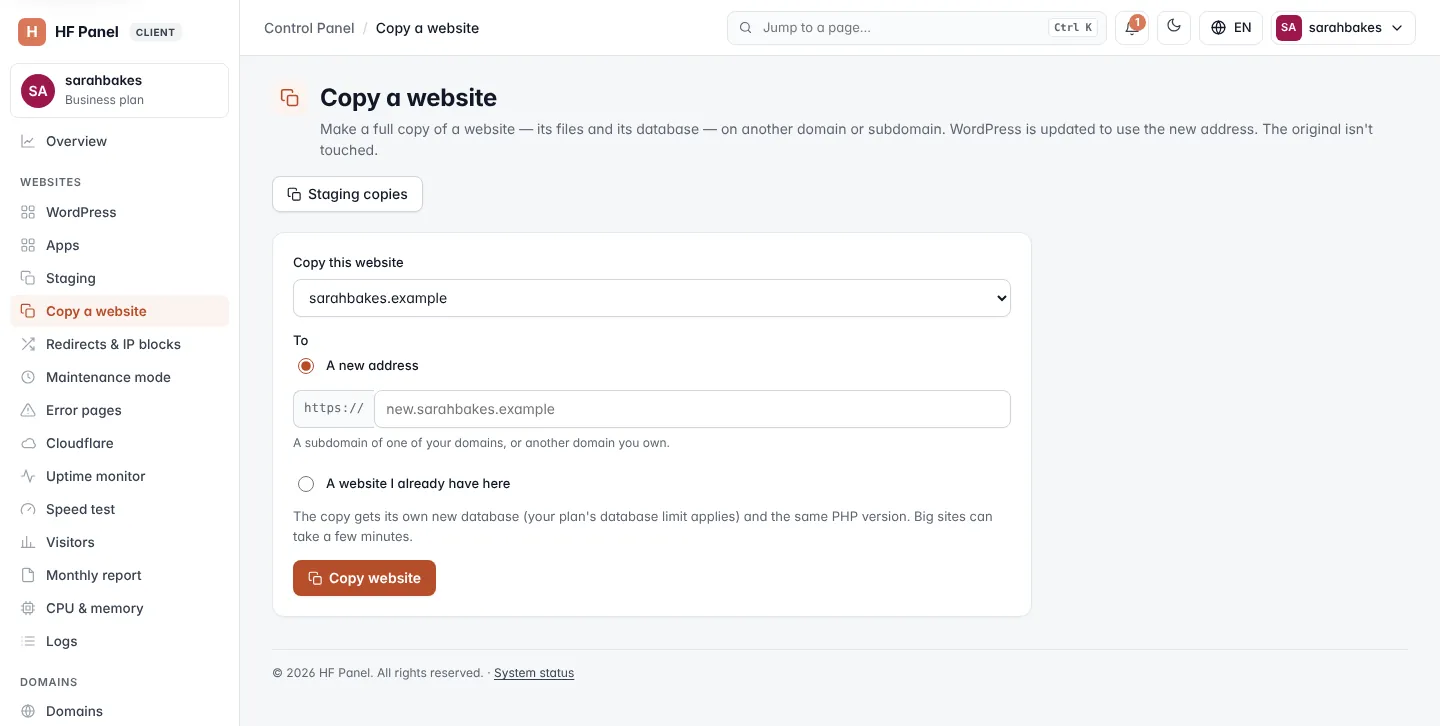
Task: Toggle dark mode moon icon
Action: 1174,28
